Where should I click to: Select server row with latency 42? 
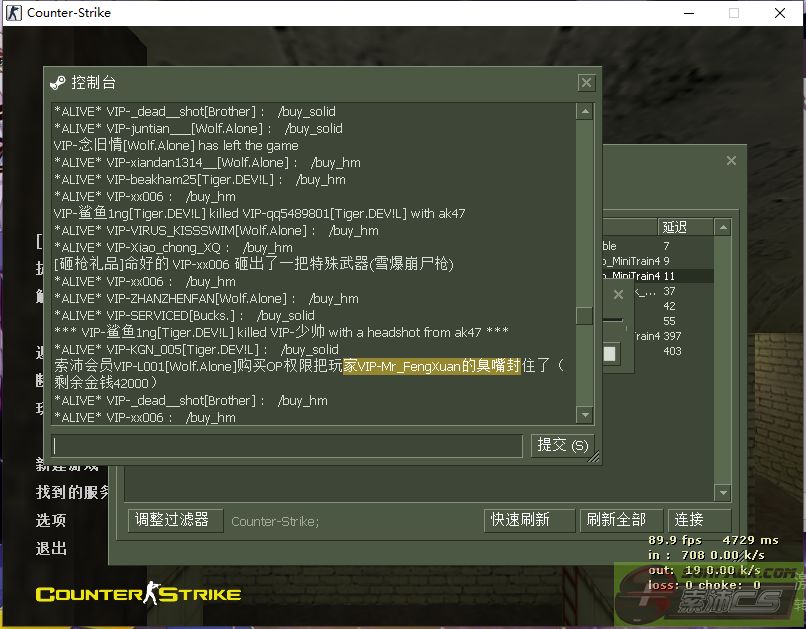tap(673, 306)
